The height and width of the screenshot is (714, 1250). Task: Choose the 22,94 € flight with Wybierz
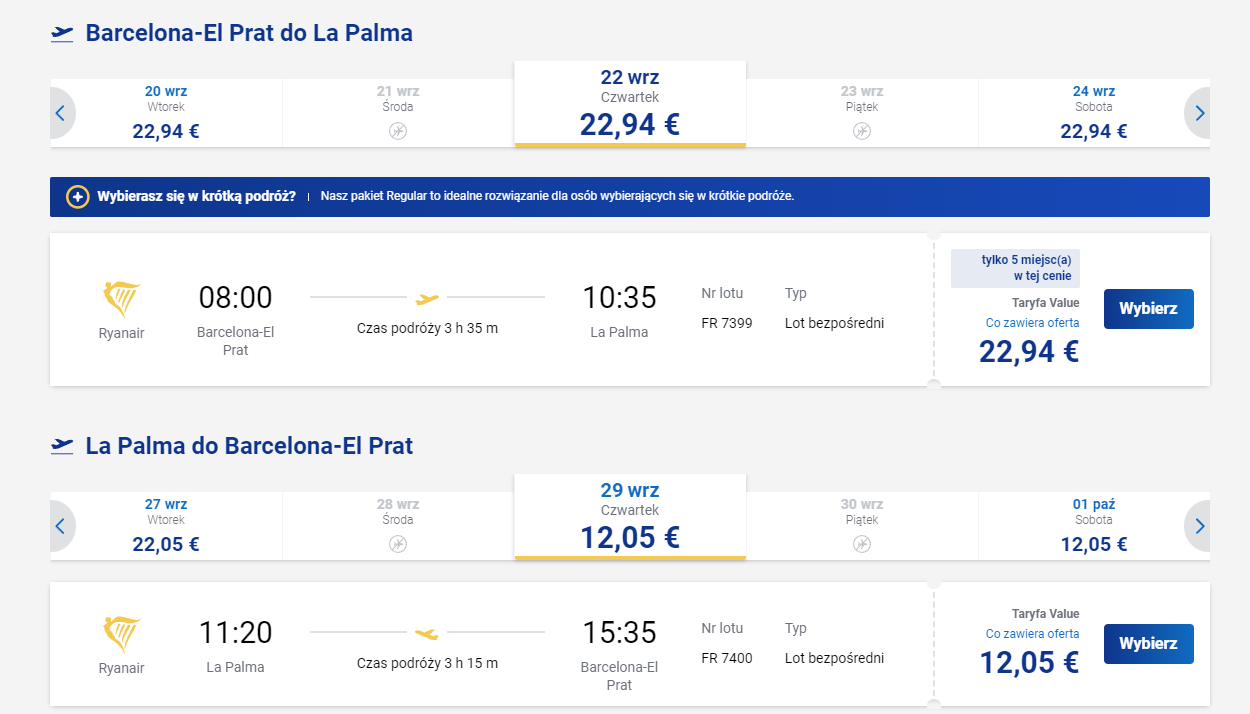1148,309
